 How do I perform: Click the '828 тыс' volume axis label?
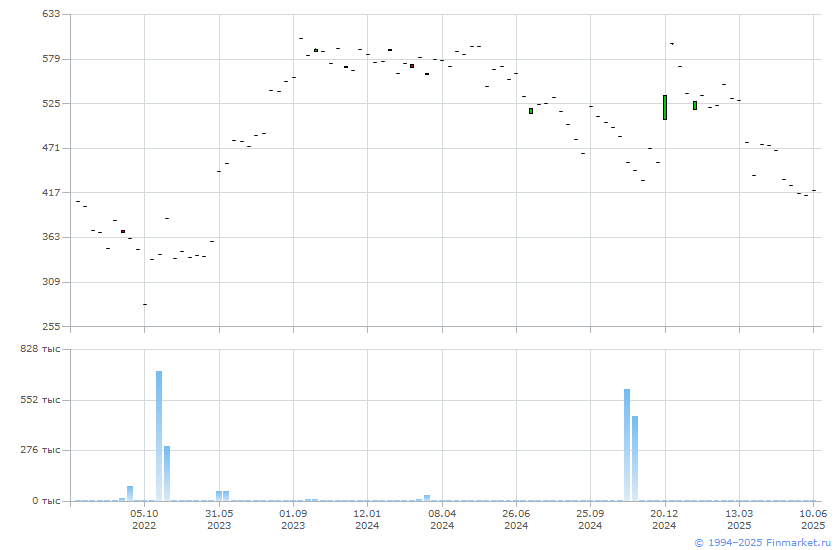40,349
